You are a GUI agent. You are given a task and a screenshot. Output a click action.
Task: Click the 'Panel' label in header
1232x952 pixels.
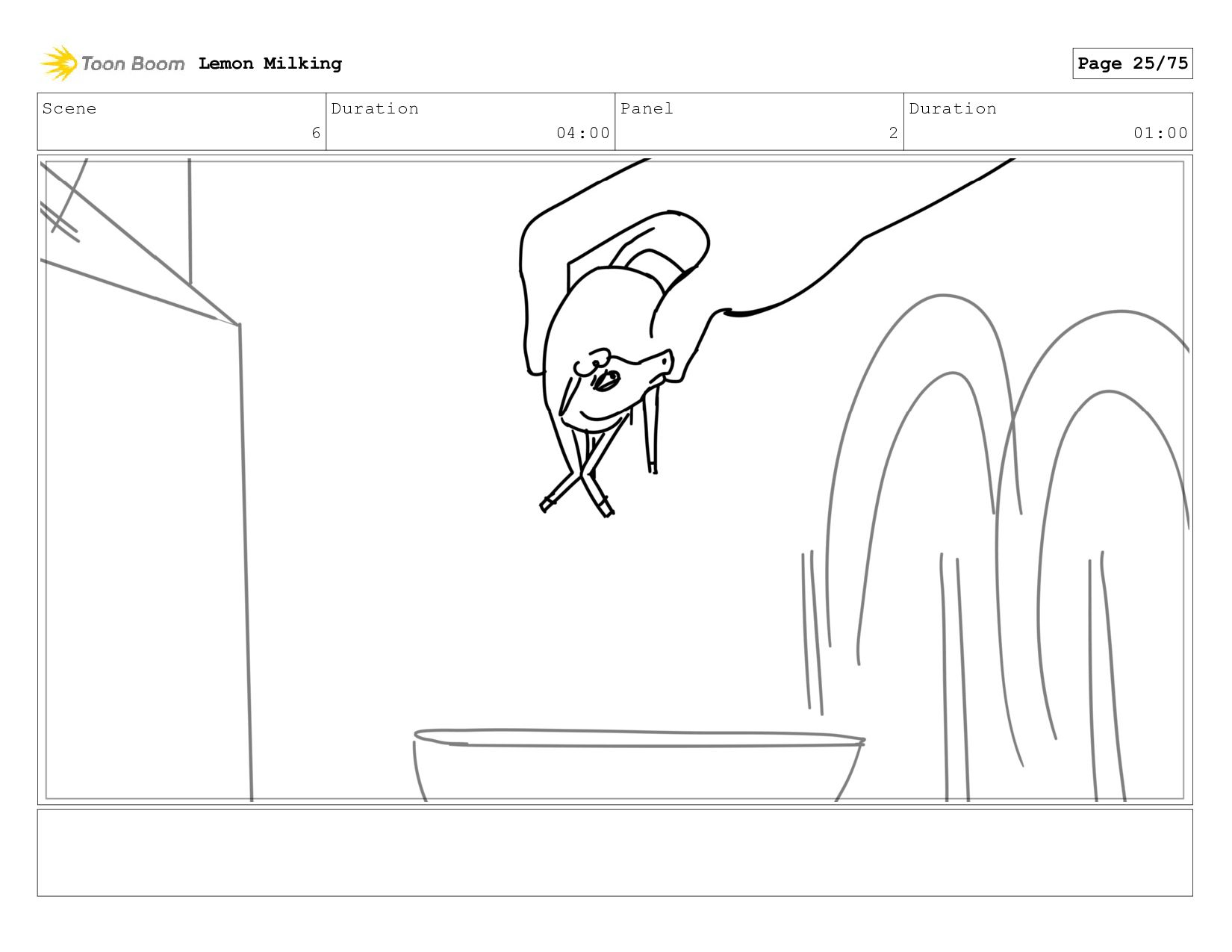point(647,108)
